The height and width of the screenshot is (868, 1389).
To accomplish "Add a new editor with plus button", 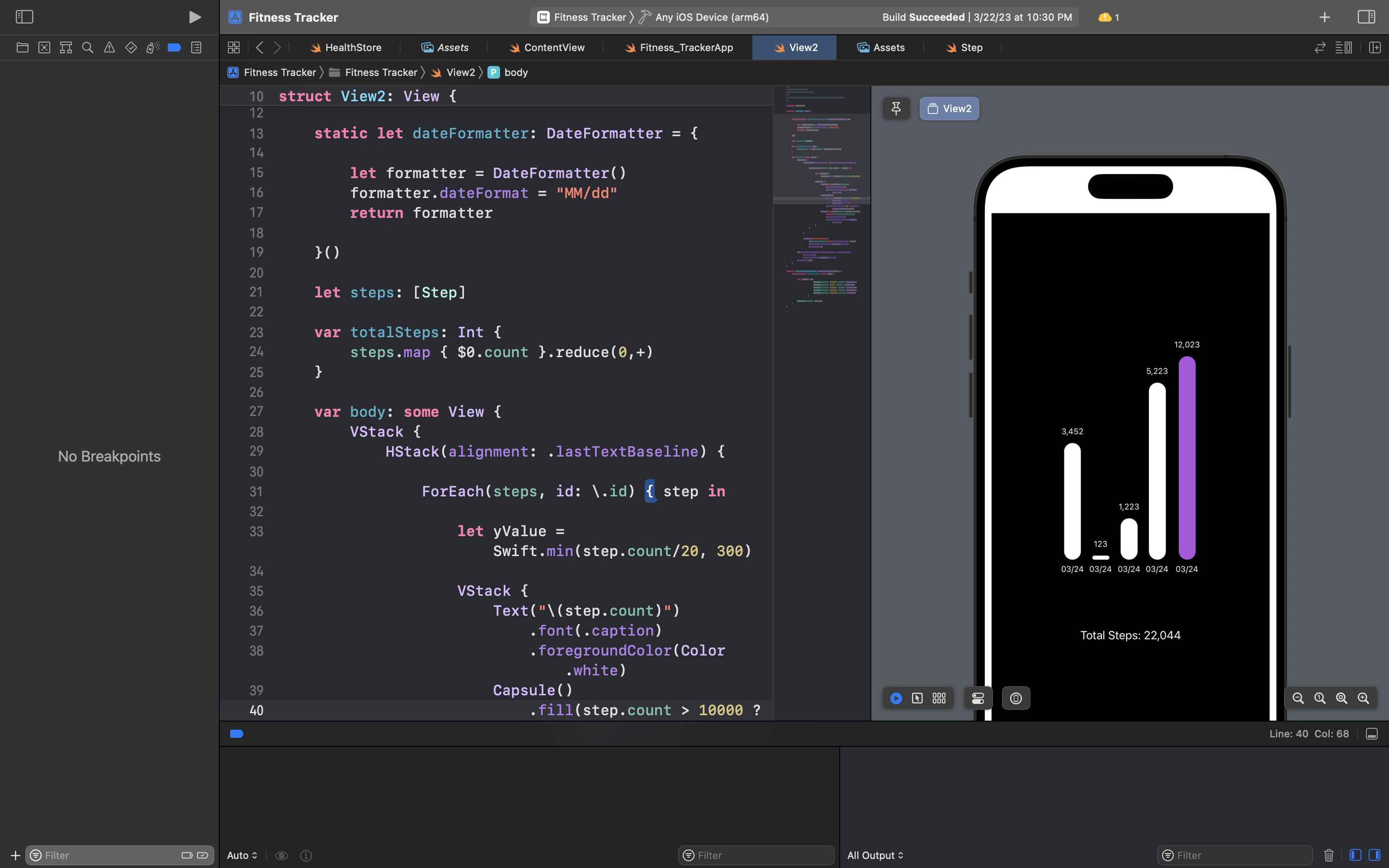I will (x=1325, y=17).
